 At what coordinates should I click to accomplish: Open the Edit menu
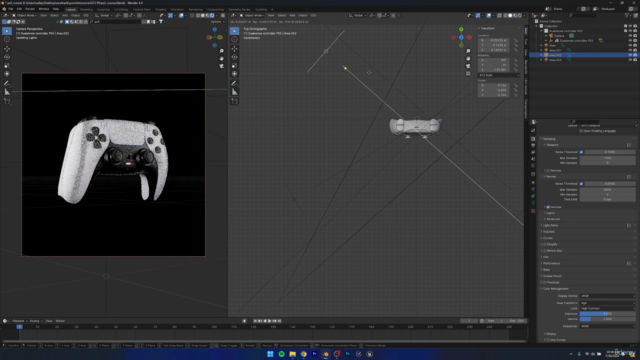coord(19,9)
